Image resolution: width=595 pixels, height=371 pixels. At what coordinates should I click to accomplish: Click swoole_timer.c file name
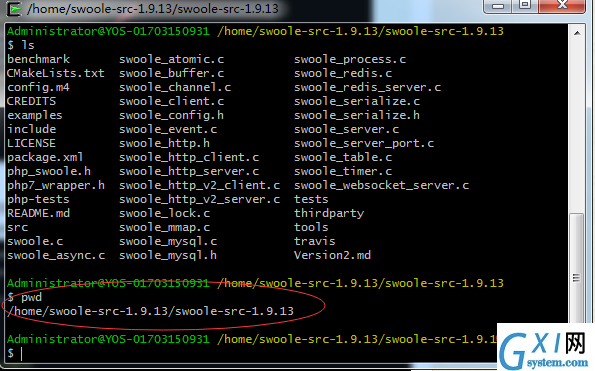[x=343, y=171]
